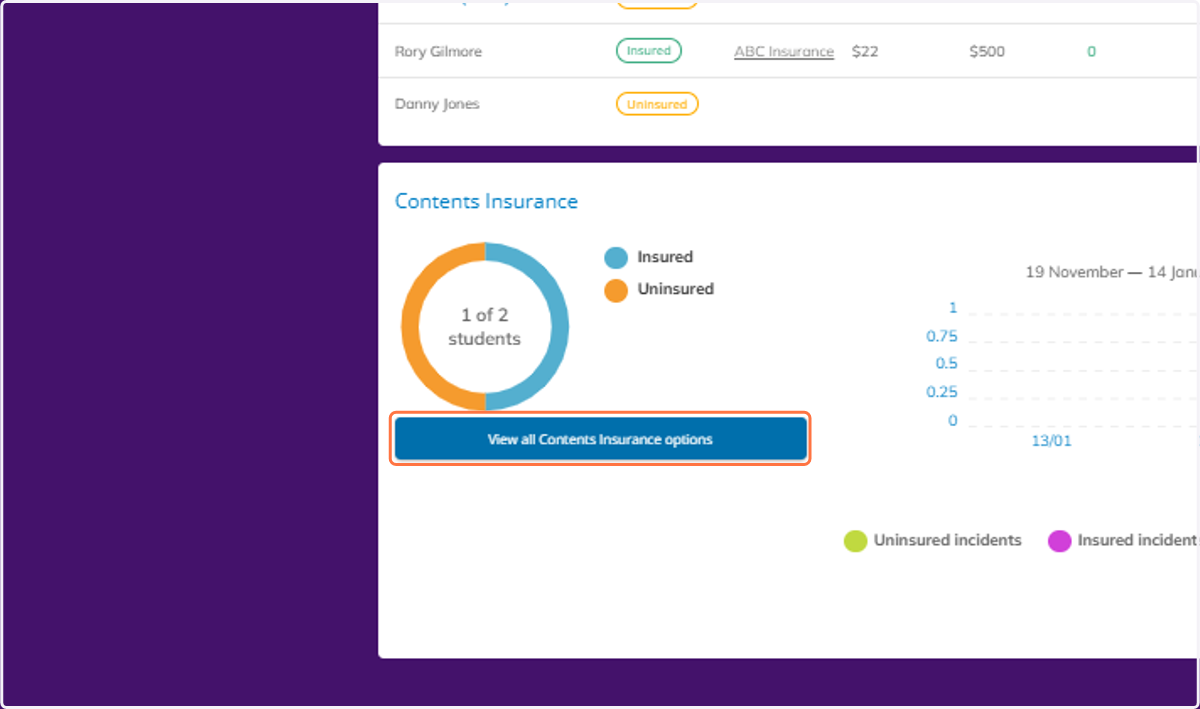1200x709 pixels.
Task: Click the green Uninsured incidents legend dot
Action: [x=855, y=541]
